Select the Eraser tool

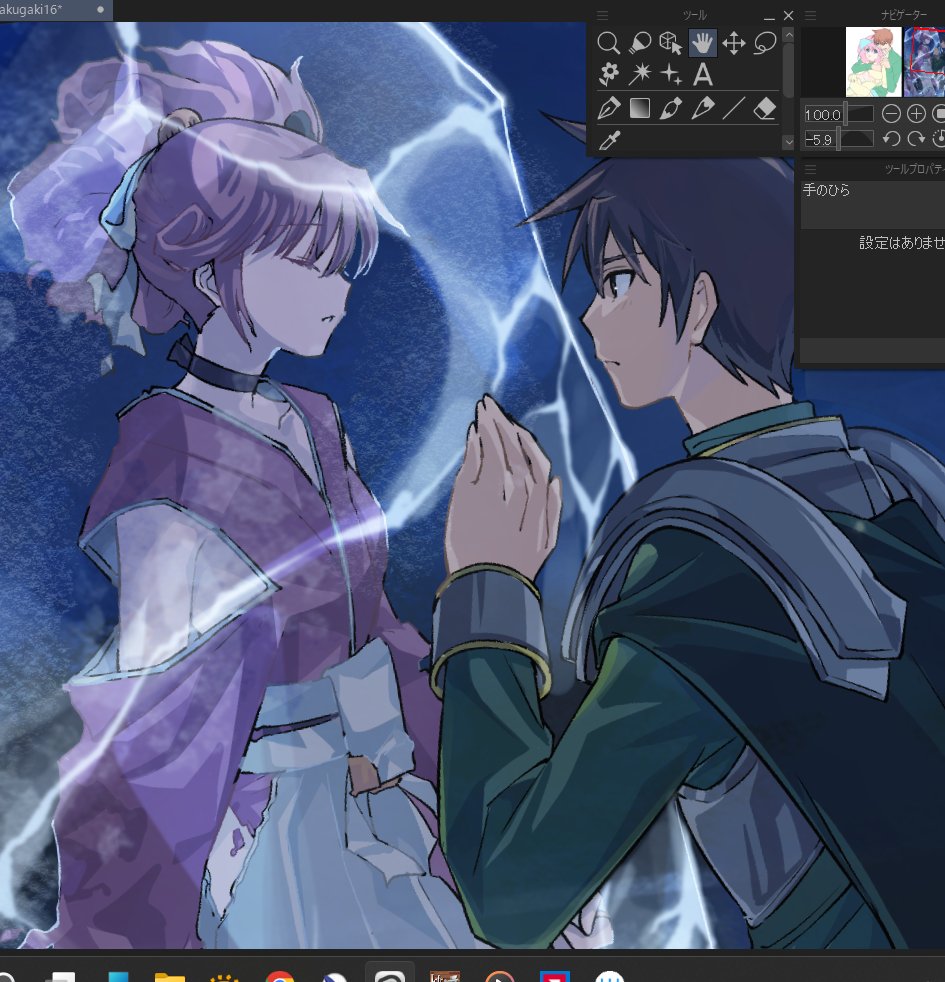(x=765, y=108)
